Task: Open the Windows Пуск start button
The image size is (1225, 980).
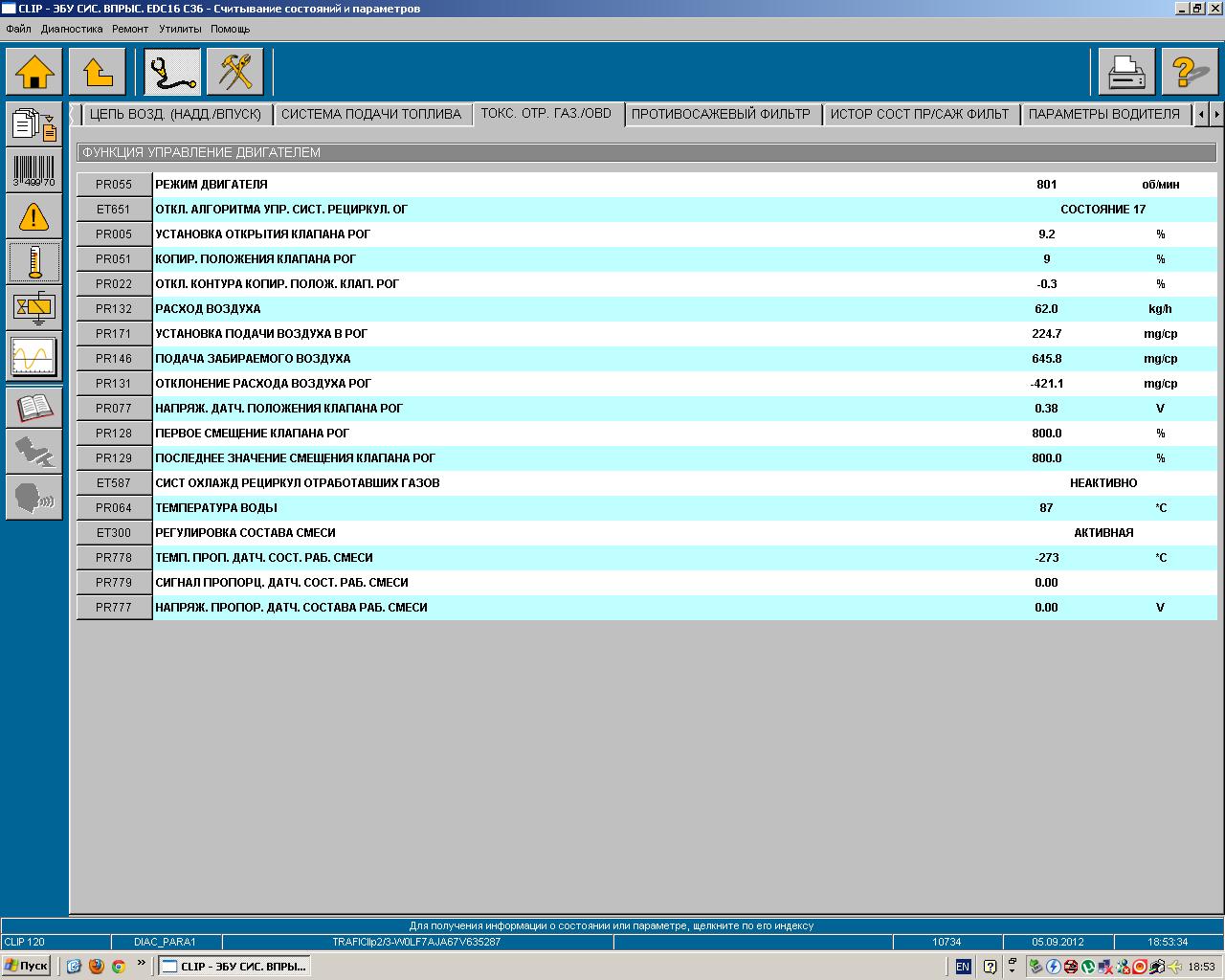Action: click(26, 966)
